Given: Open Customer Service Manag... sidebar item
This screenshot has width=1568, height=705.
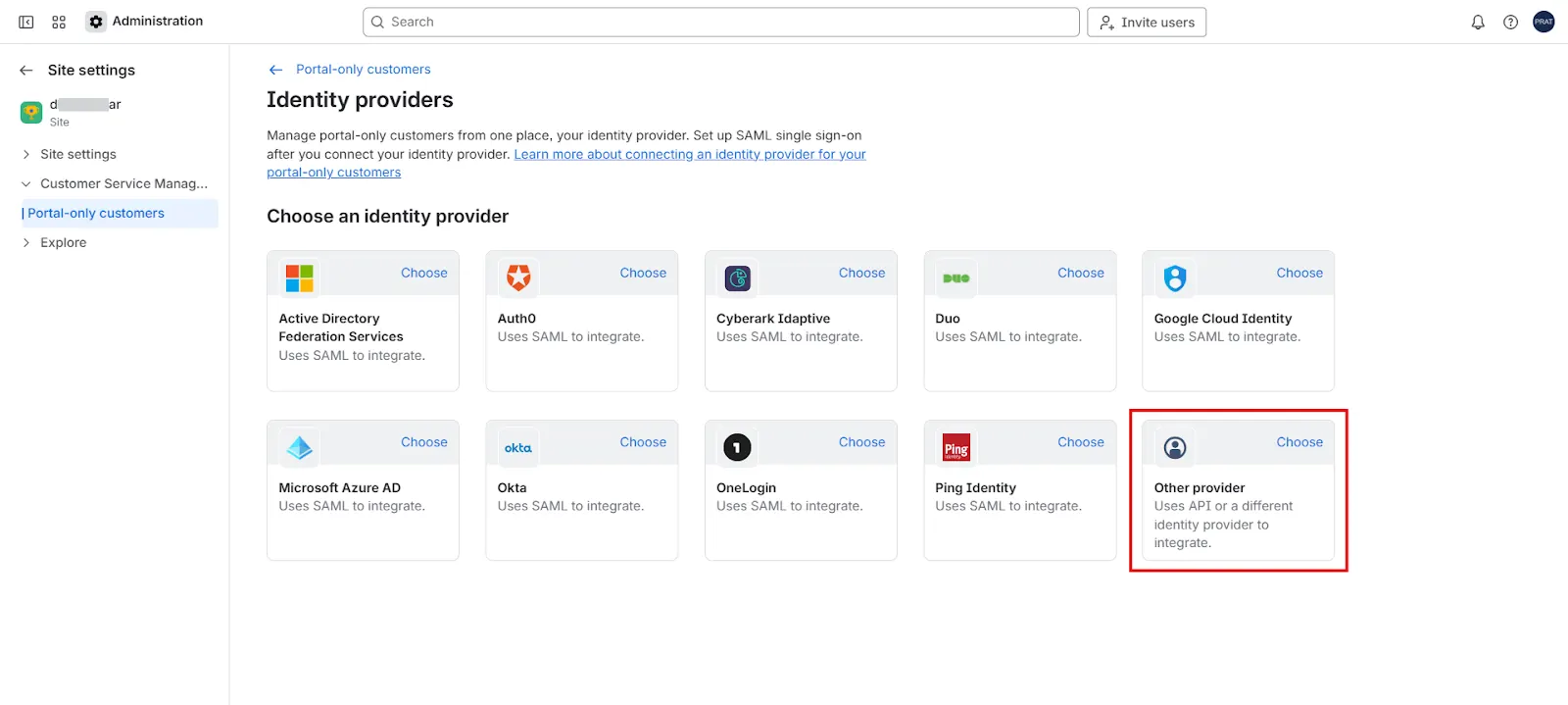Looking at the screenshot, I should click(x=123, y=184).
